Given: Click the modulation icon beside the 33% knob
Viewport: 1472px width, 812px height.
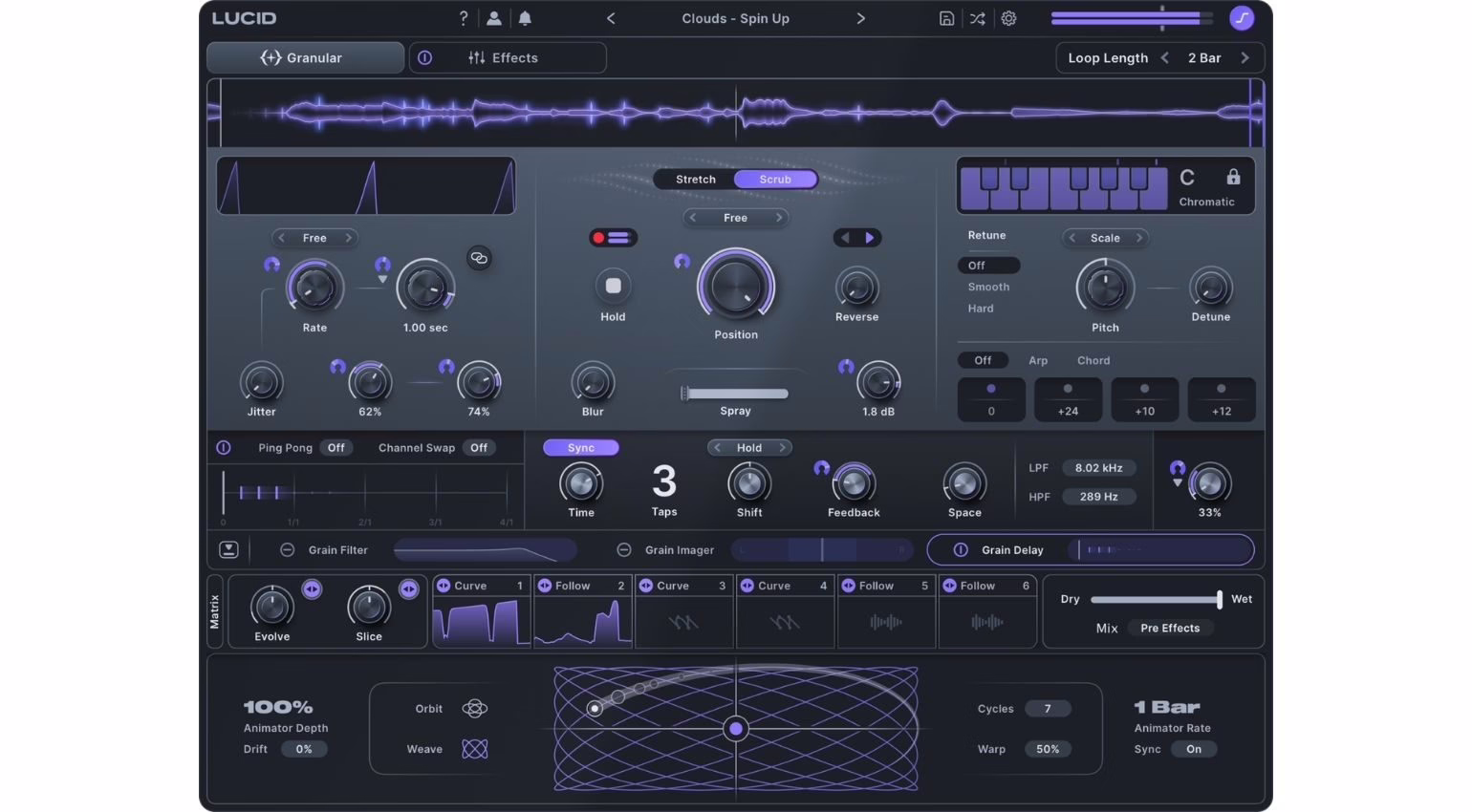Looking at the screenshot, I should [x=1178, y=468].
